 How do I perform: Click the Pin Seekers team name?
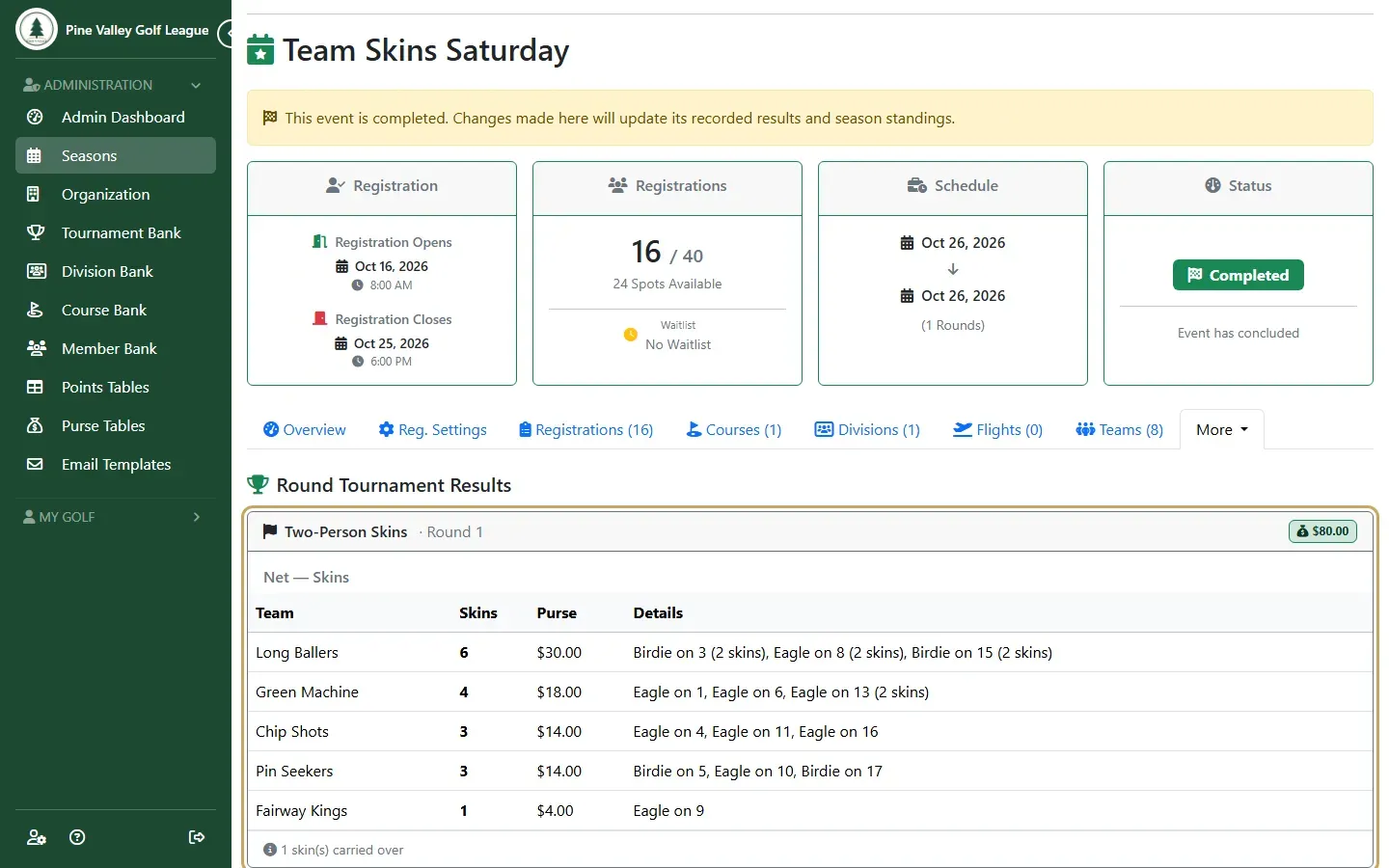coord(294,772)
